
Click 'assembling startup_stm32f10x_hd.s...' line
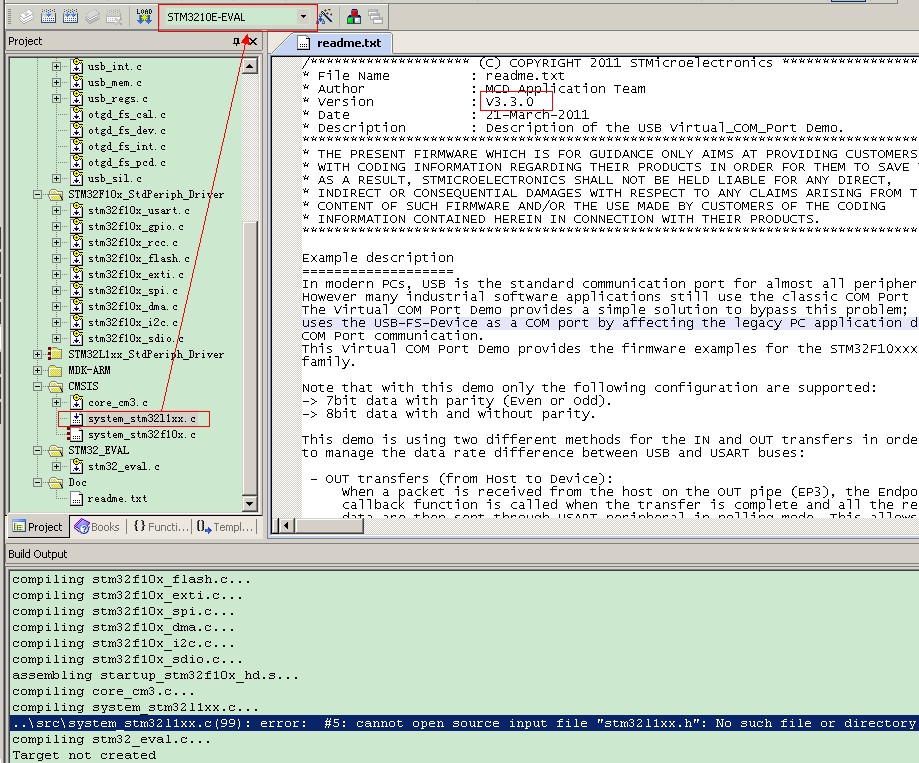point(155,675)
